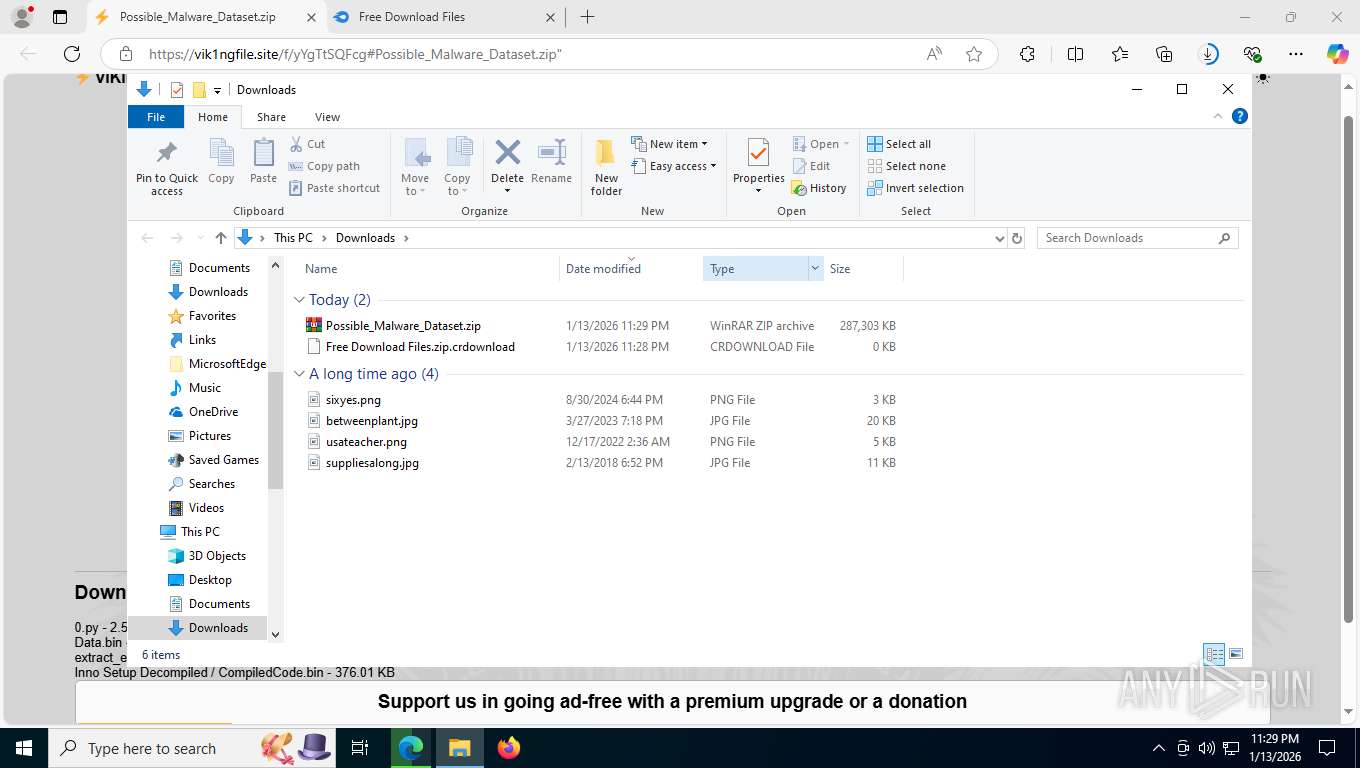Collapse the A long time ago group
This screenshot has width=1360, height=768.
pos(299,374)
